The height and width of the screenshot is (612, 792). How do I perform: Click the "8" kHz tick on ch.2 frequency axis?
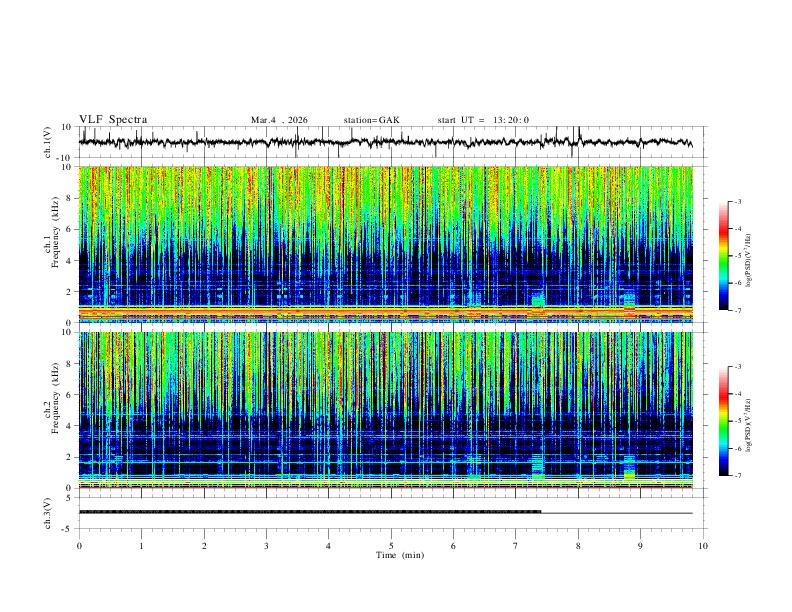point(69,364)
